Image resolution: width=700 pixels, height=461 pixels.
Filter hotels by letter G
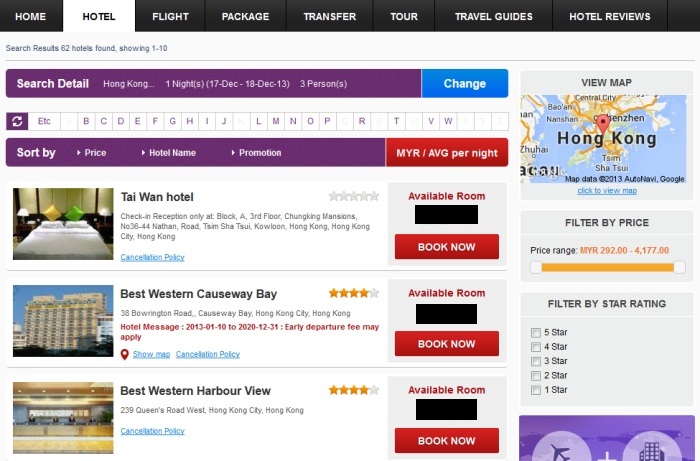point(172,121)
